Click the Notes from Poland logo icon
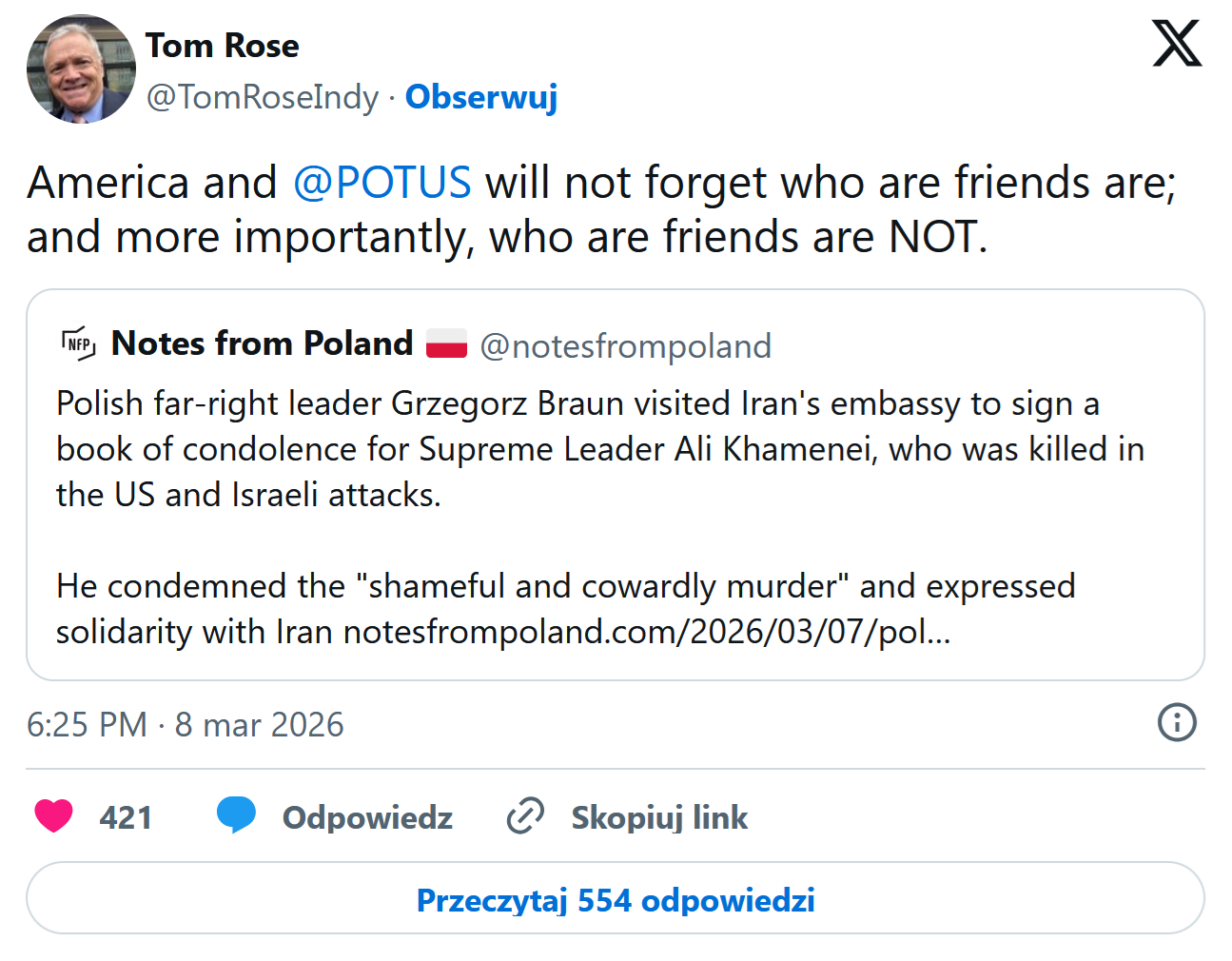Image resolution: width=1232 pixels, height=961 pixels. 78,343
